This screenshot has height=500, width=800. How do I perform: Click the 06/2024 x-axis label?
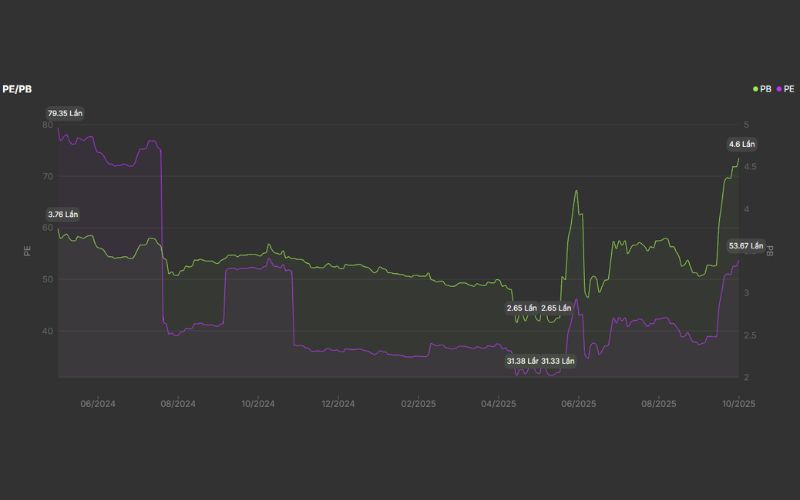[x=98, y=404]
